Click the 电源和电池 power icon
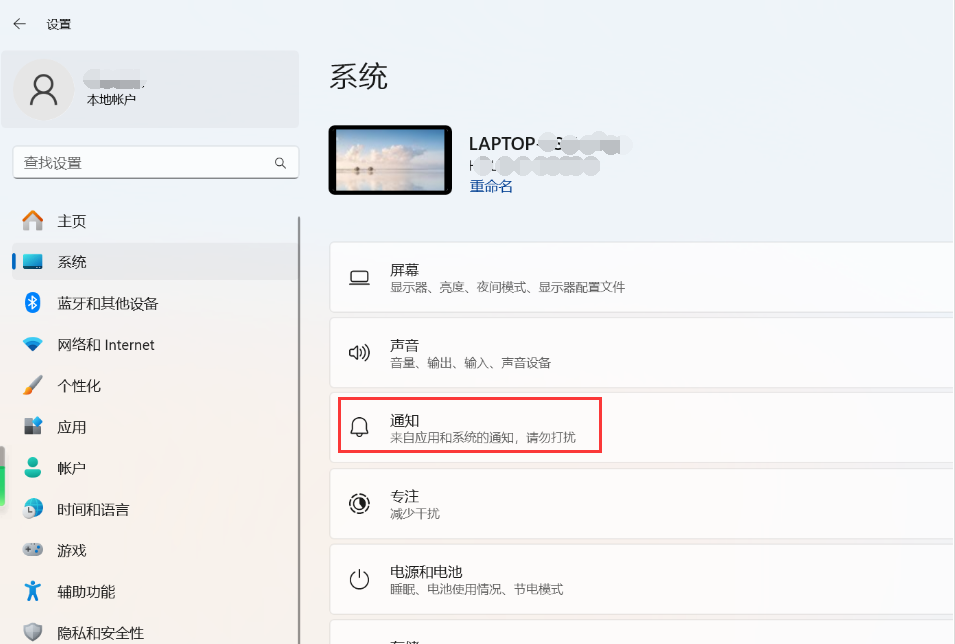955x644 pixels. 359,579
